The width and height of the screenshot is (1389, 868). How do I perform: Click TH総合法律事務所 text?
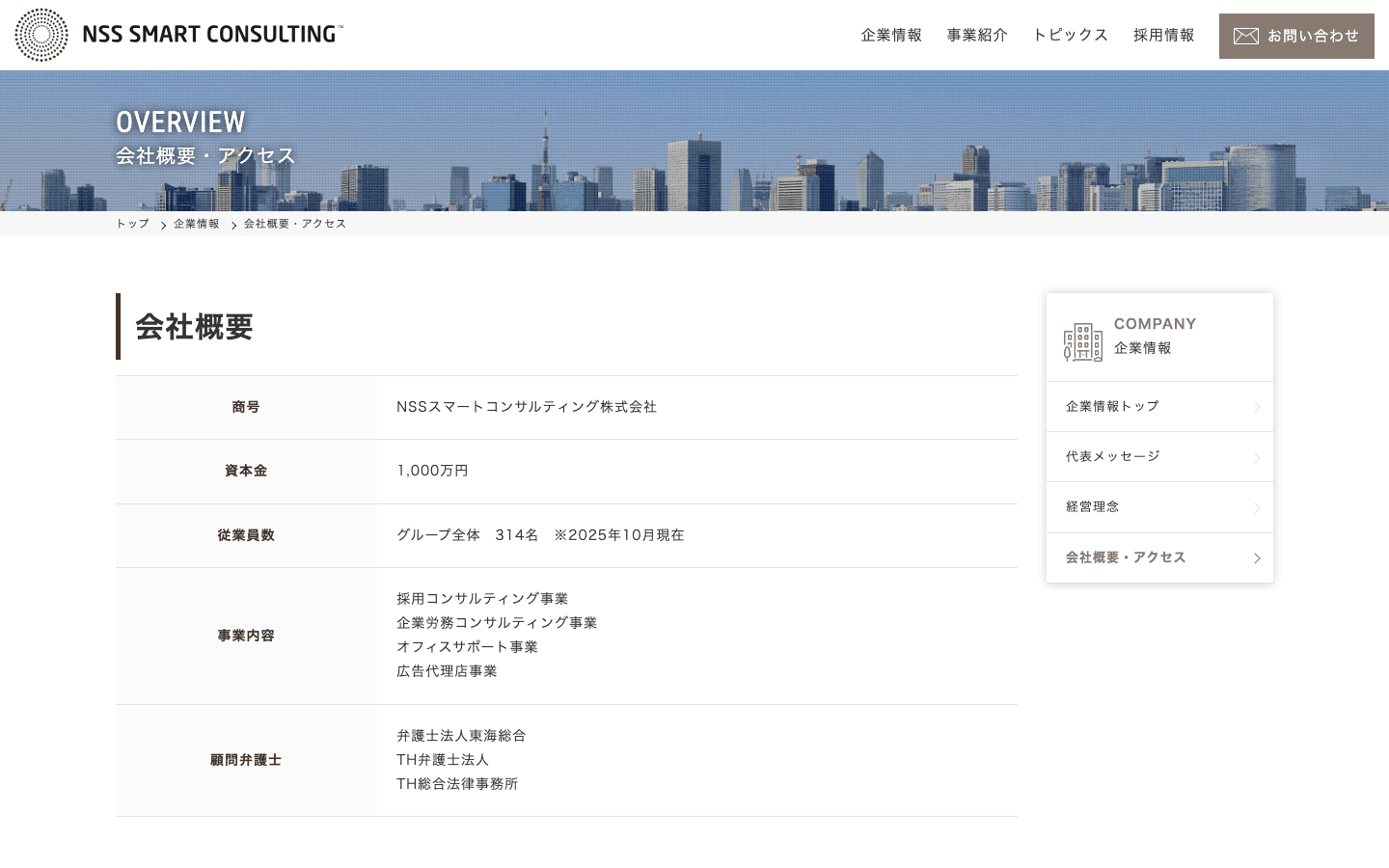[x=457, y=784]
